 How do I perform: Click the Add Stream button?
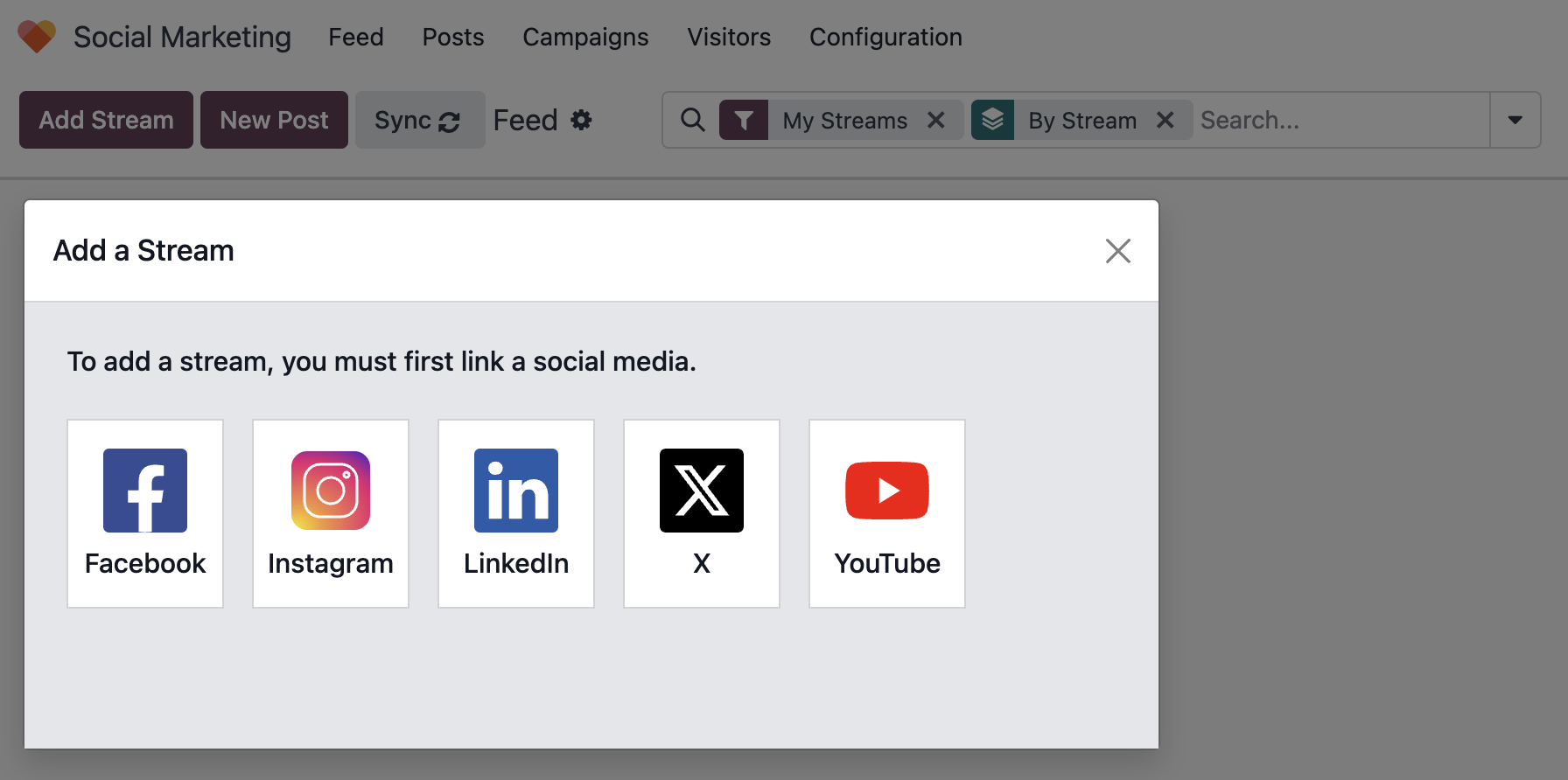click(x=106, y=120)
